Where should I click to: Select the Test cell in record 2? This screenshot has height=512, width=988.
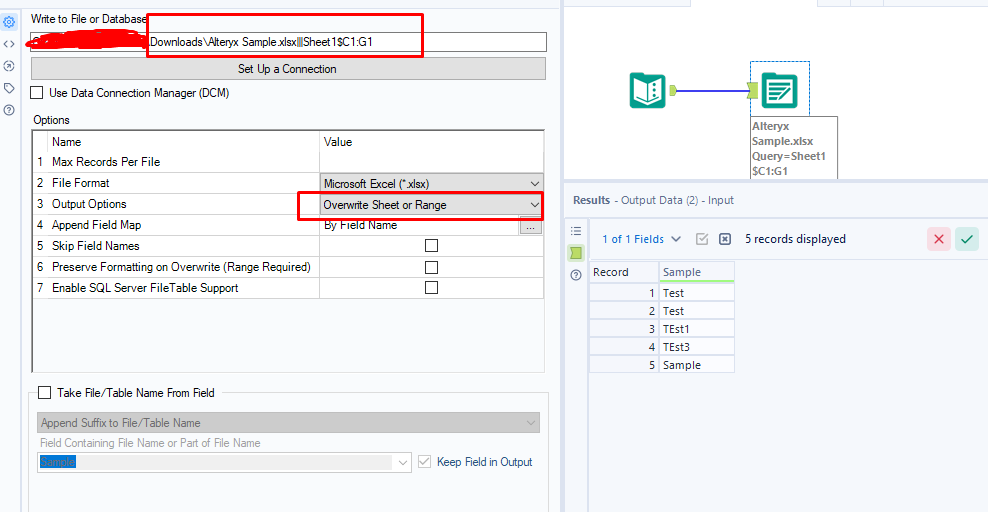[696, 311]
